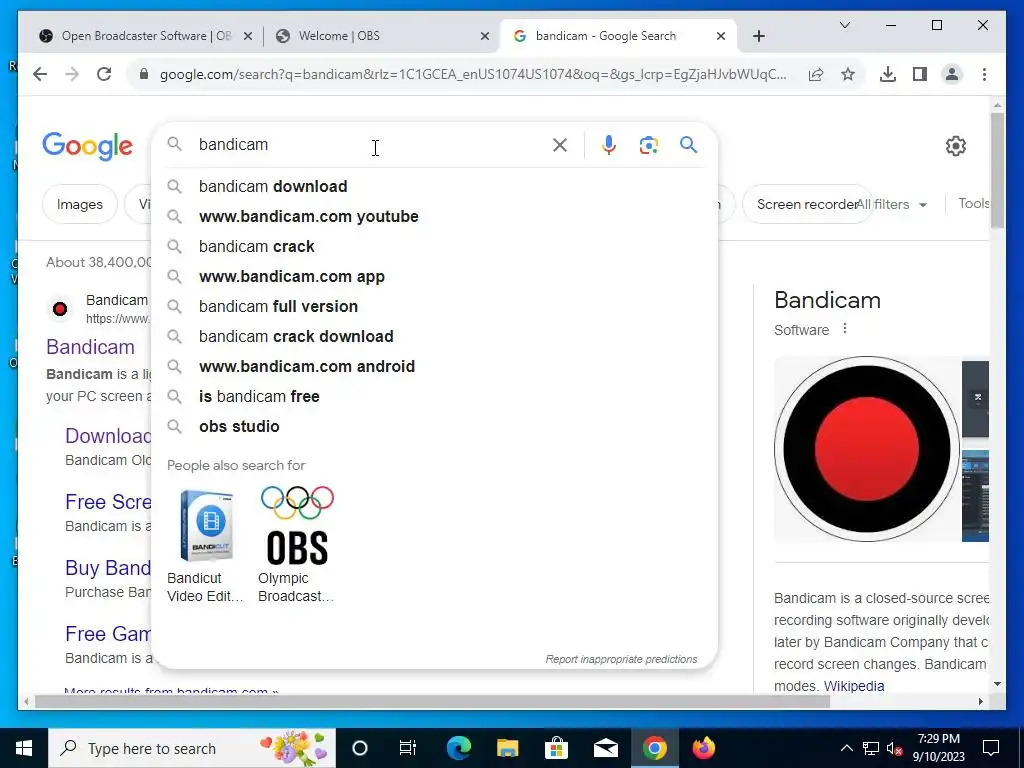Open the Windows Start menu
The width and height of the screenshot is (1024, 768).
[x=24, y=748]
